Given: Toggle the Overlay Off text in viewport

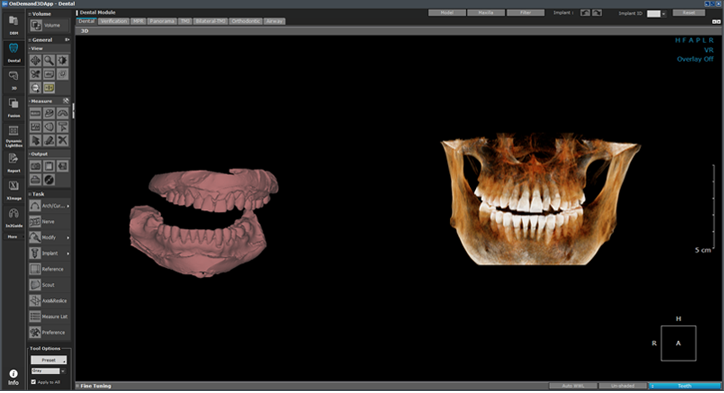Looking at the screenshot, I should pos(695,59).
